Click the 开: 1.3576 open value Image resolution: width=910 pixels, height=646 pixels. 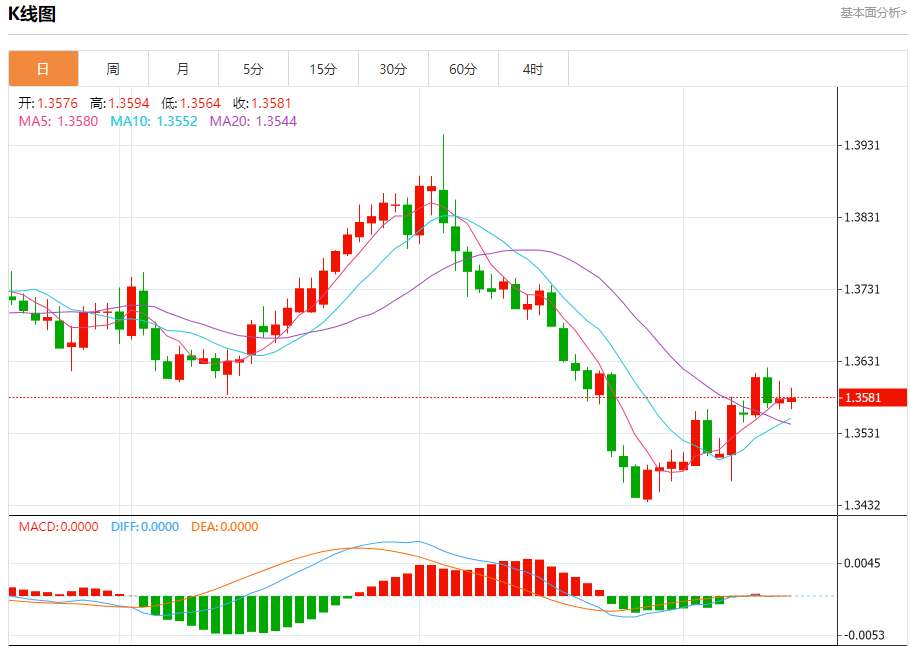[x=48, y=103]
